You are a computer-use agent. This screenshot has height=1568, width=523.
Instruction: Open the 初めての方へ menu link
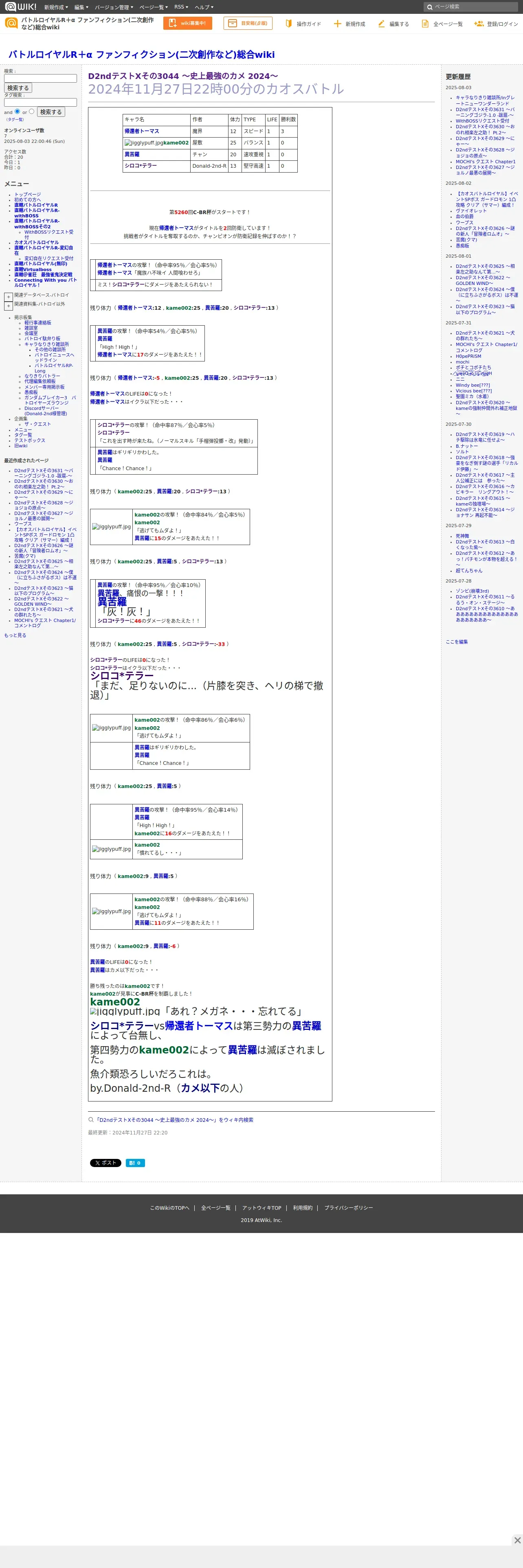click(x=27, y=199)
